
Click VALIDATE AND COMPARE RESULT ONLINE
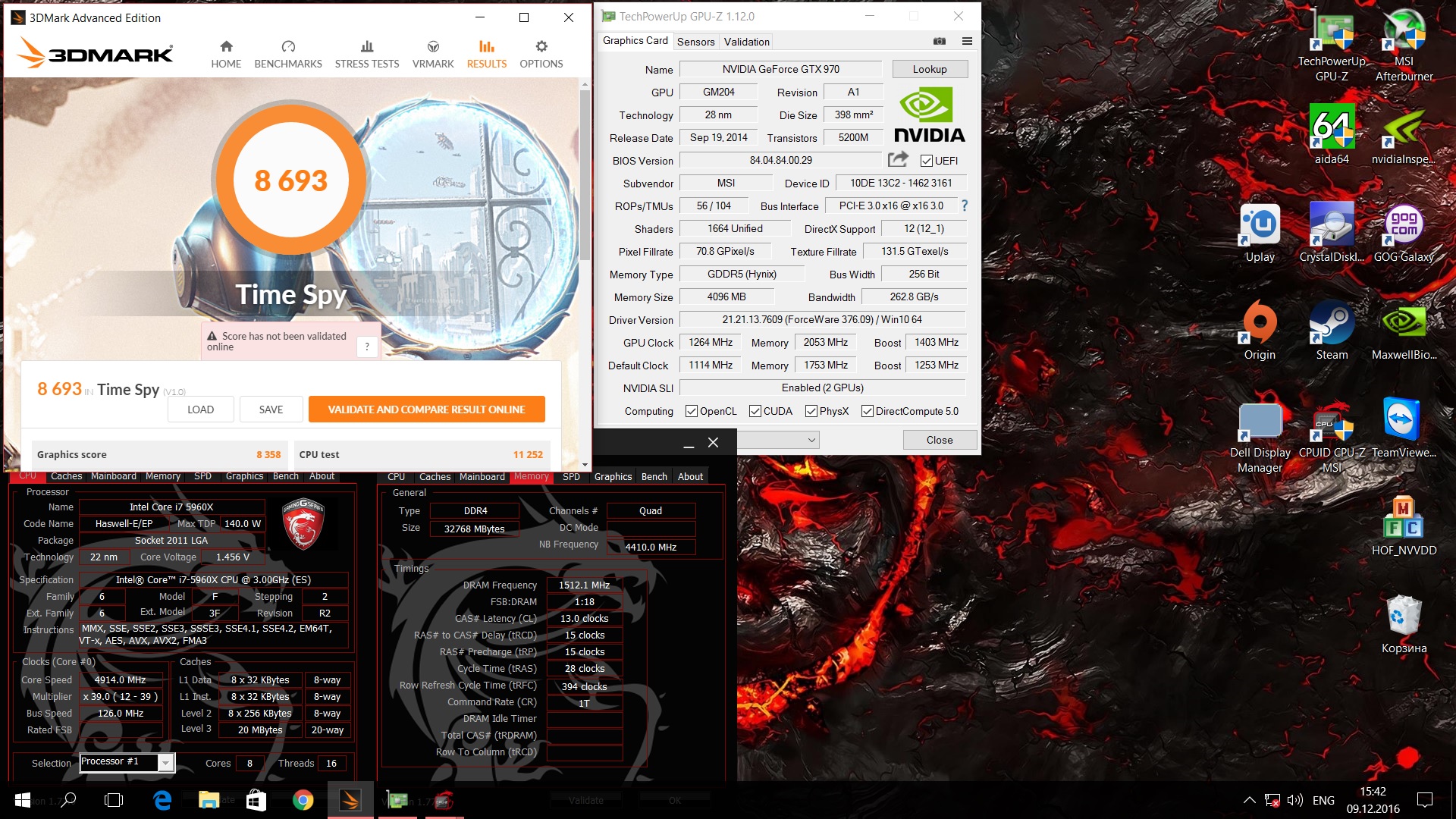coord(426,409)
